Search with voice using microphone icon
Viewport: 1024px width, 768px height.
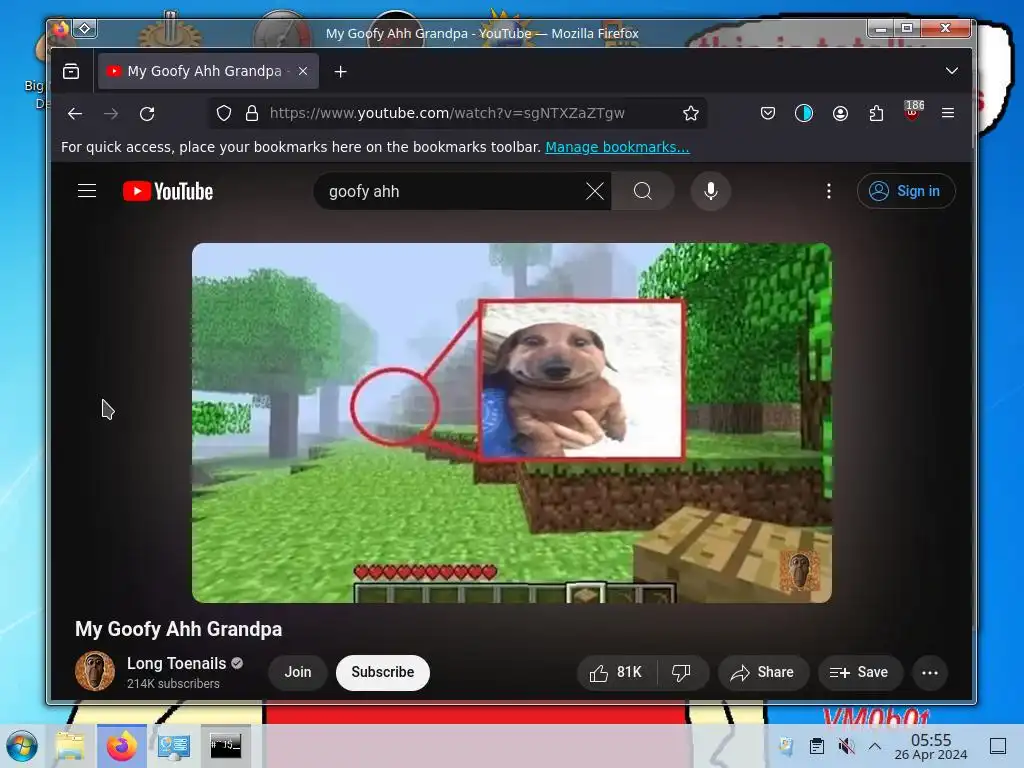tap(711, 191)
